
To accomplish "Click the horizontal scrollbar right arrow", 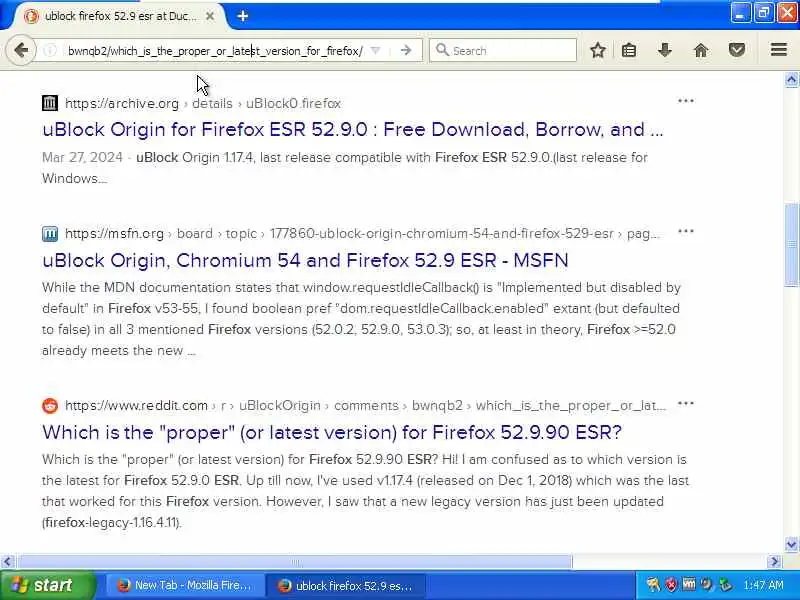I will pos(775,562).
